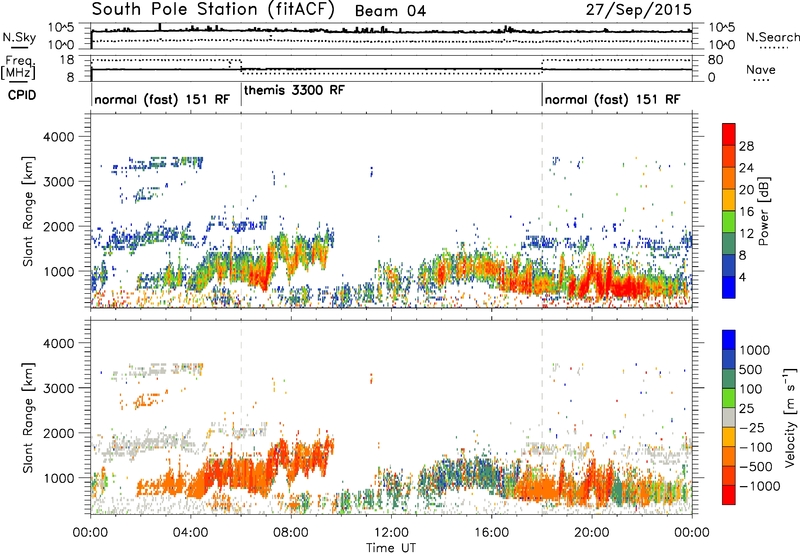This screenshot has height=554, width=800.
Task: Click the '4000' tick of the velocity panel
Action: [58, 343]
